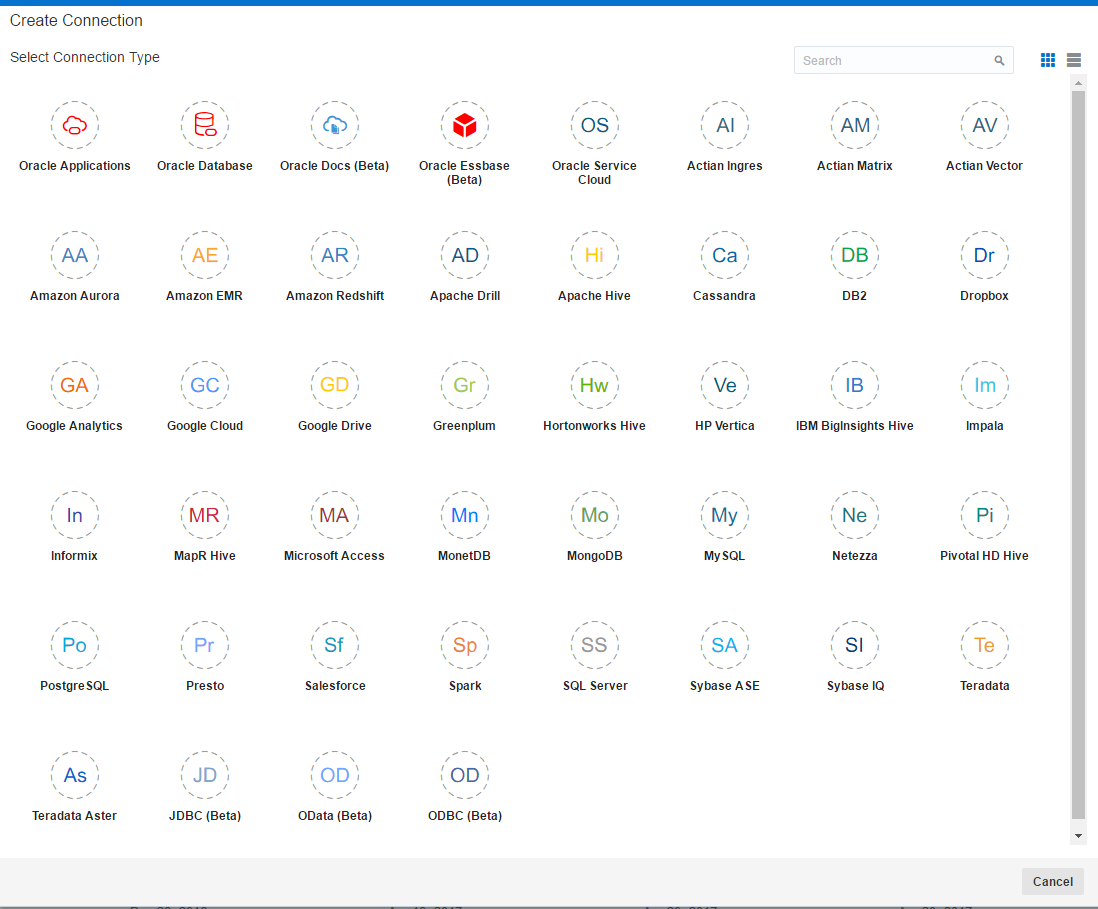Choose the Oracle Database connection type
This screenshot has width=1098, height=909.
(205, 125)
